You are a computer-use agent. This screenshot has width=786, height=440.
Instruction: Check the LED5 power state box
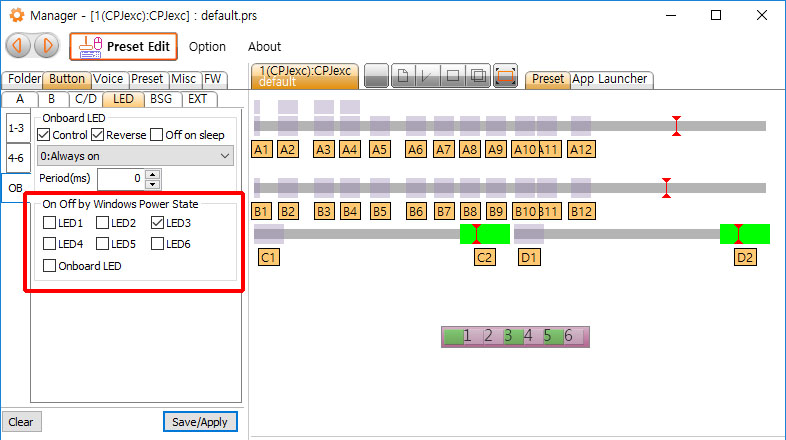coord(103,244)
